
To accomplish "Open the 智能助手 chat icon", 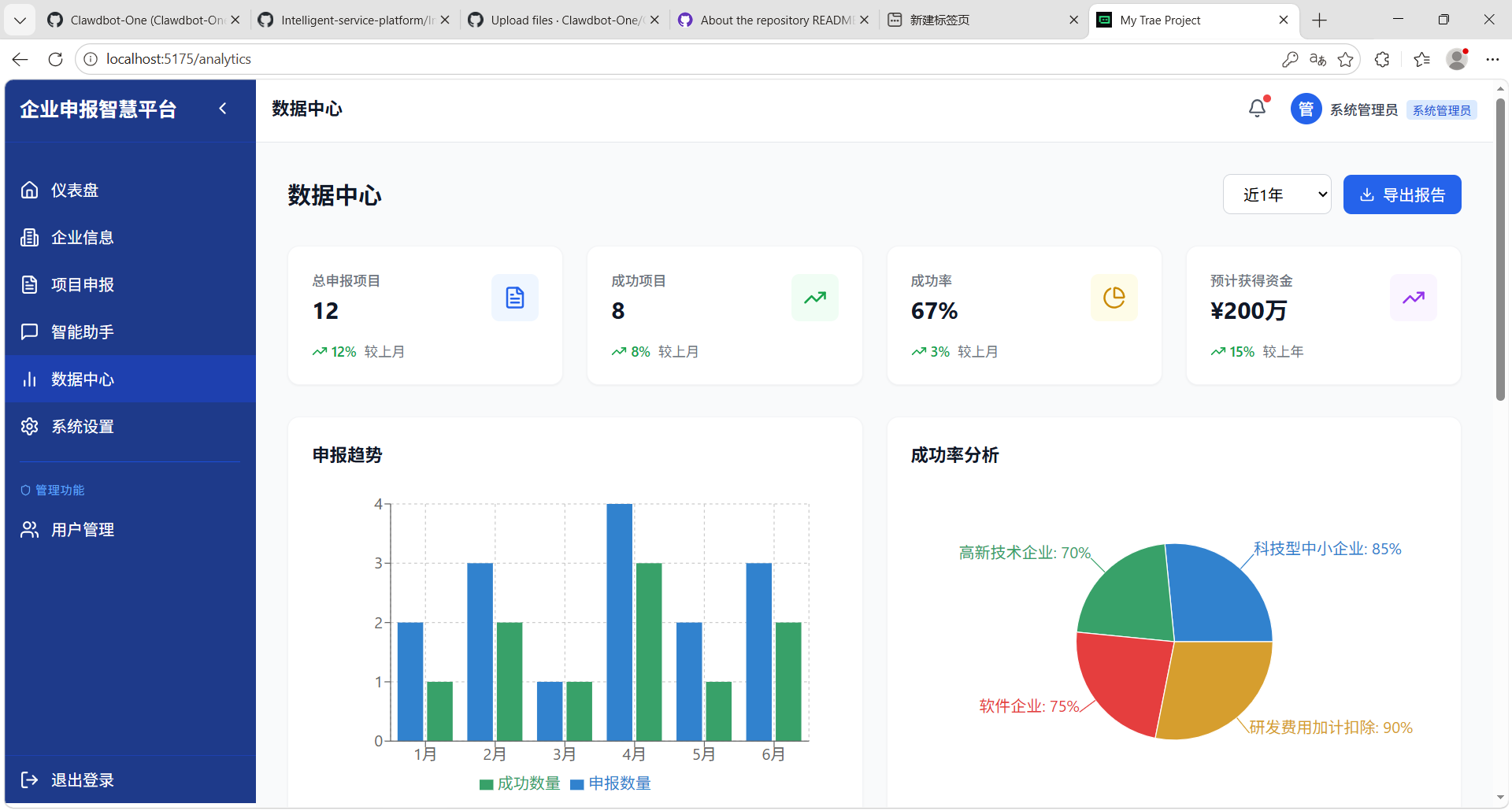I will pyautogui.click(x=29, y=331).
